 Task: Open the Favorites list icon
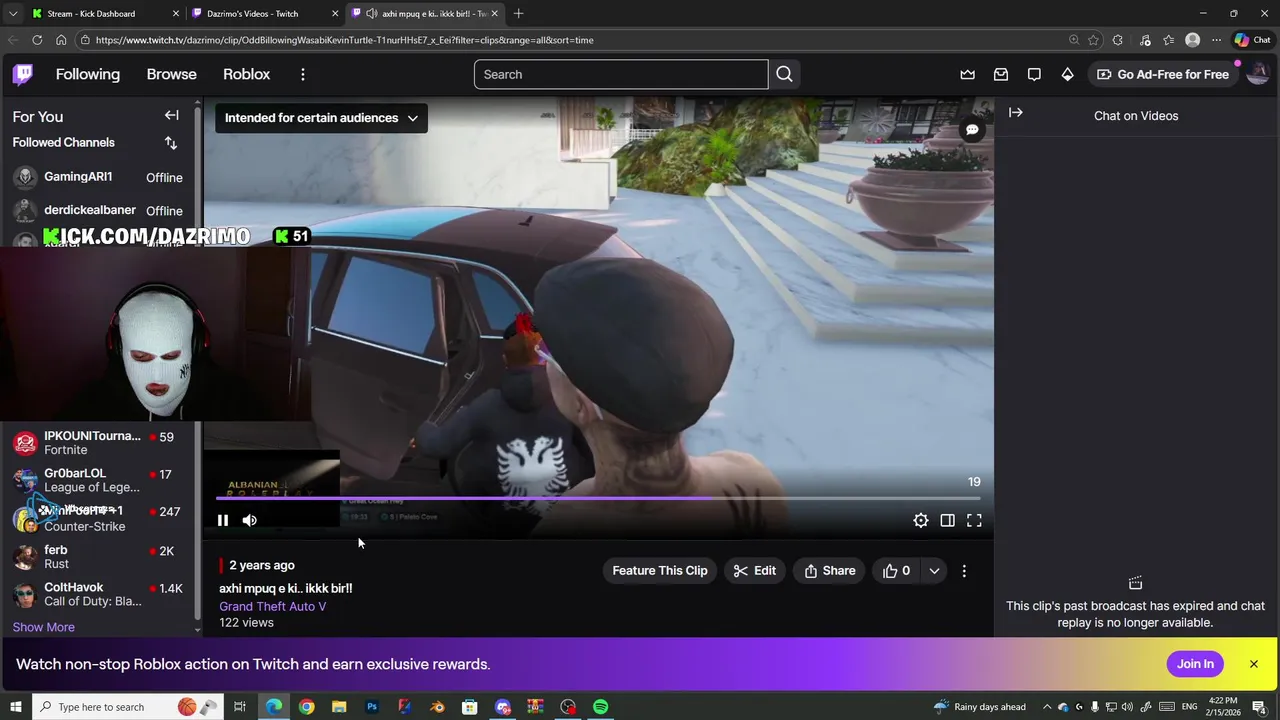(x=1168, y=40)
